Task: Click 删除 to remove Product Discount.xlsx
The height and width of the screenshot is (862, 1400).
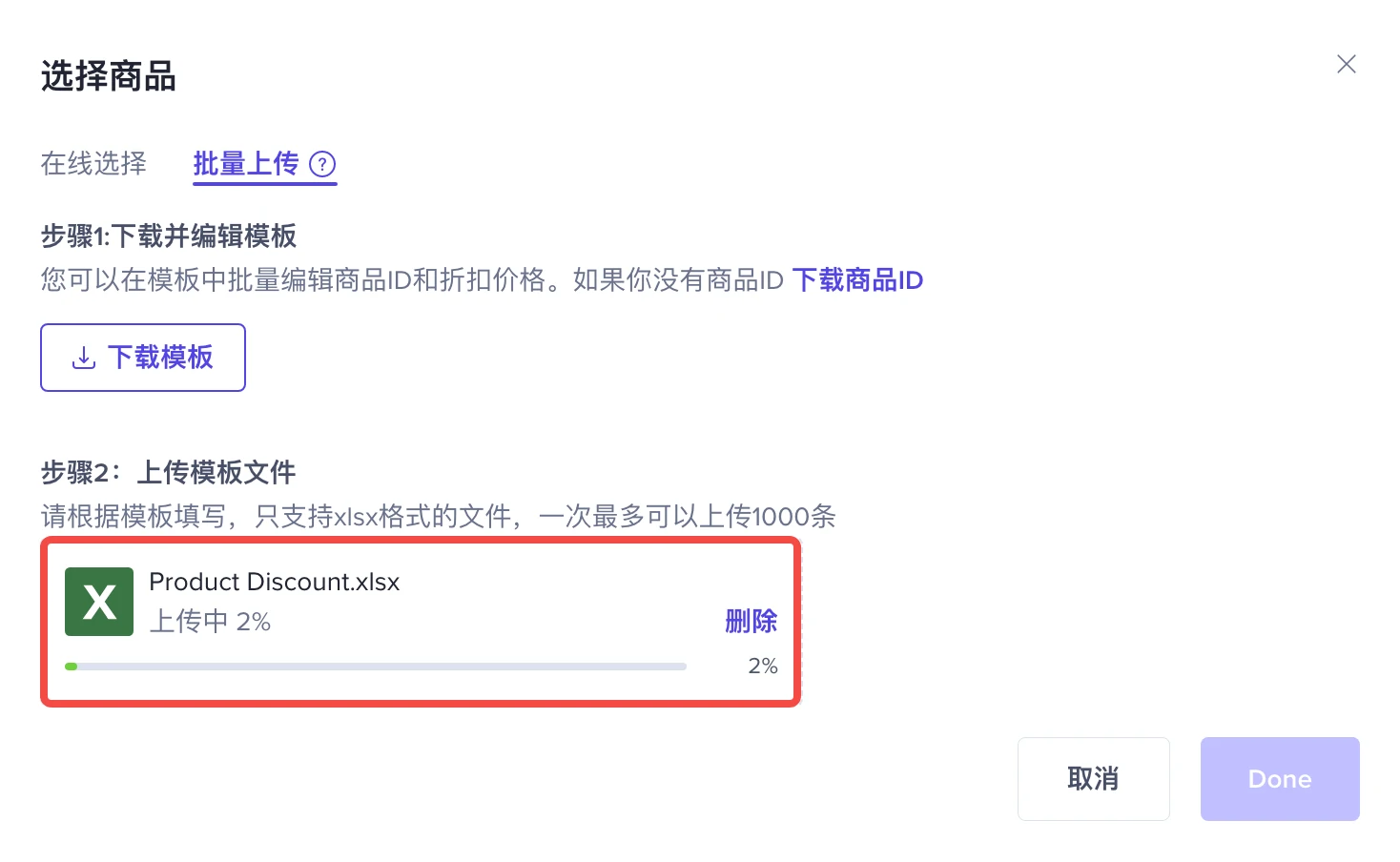Action: point(751,621)
